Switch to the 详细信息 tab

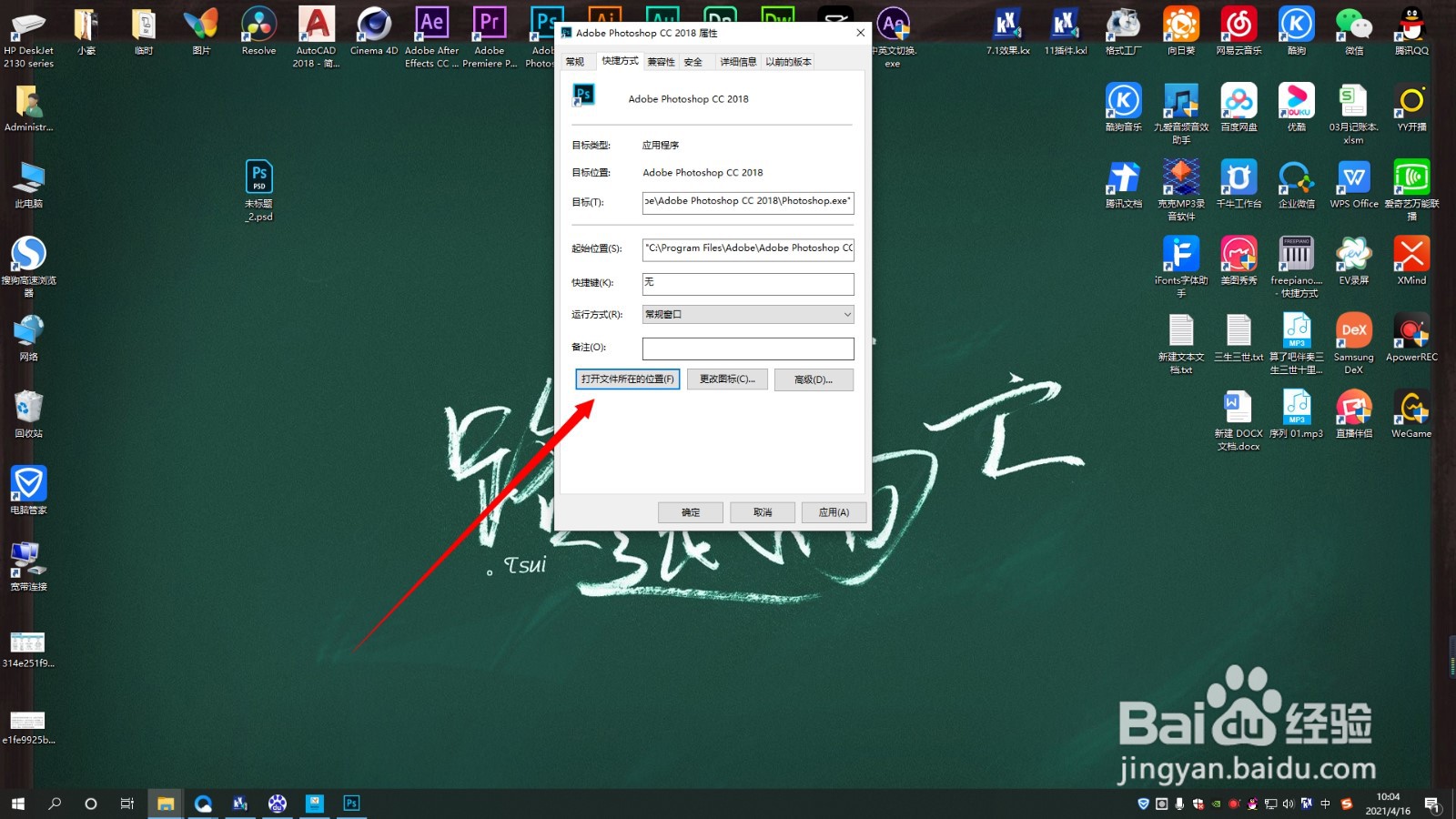738,62
